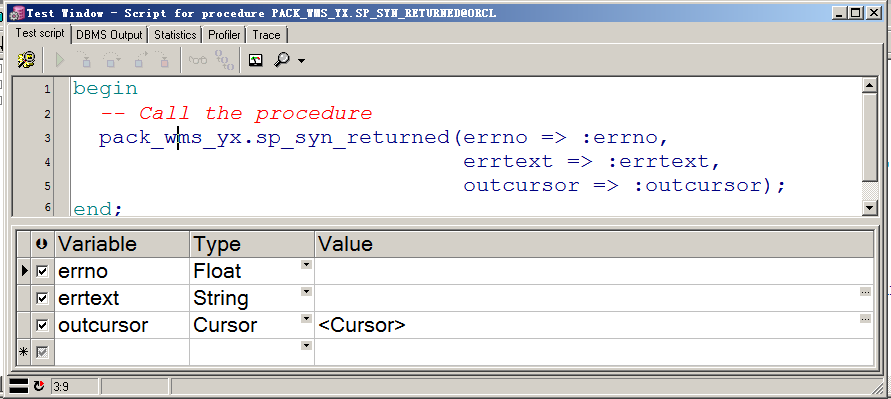891x399 pixels.
Task: Click the ellipsis button for outcursor value
Action: click(865, 319)
